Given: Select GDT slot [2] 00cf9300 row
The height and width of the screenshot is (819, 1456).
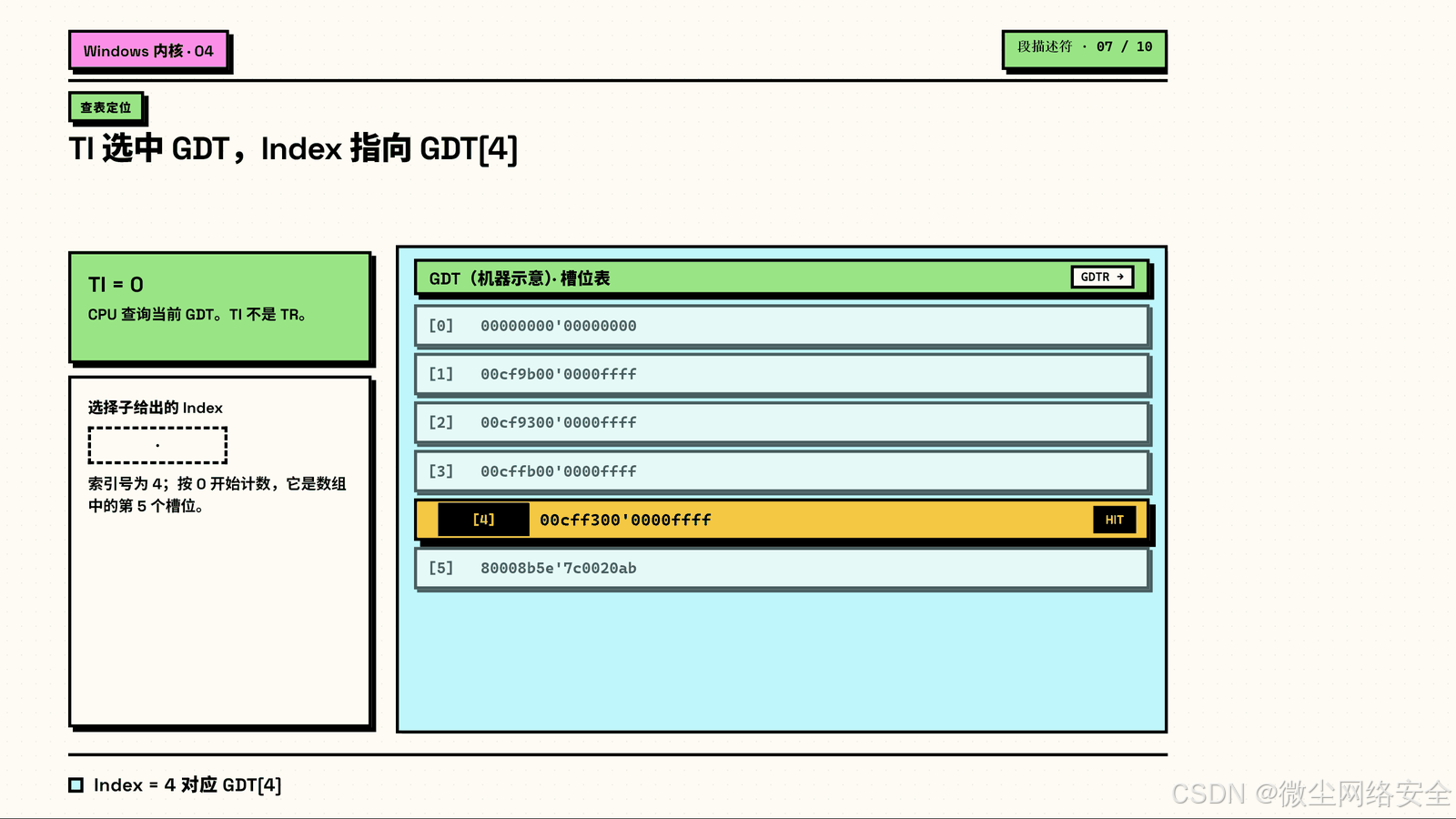Looking at the screenshot, I should (x=782, y=422).
